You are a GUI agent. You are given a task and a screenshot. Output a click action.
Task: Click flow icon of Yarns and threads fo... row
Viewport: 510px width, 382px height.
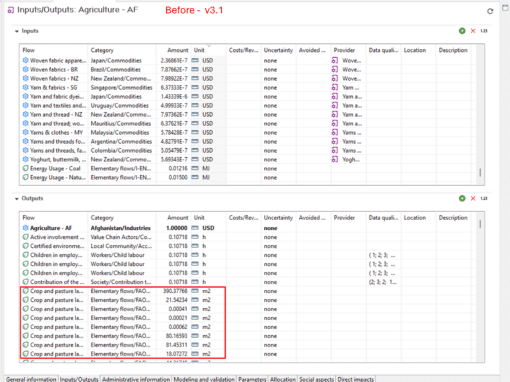pyautogui.click(x=25, y=141)
